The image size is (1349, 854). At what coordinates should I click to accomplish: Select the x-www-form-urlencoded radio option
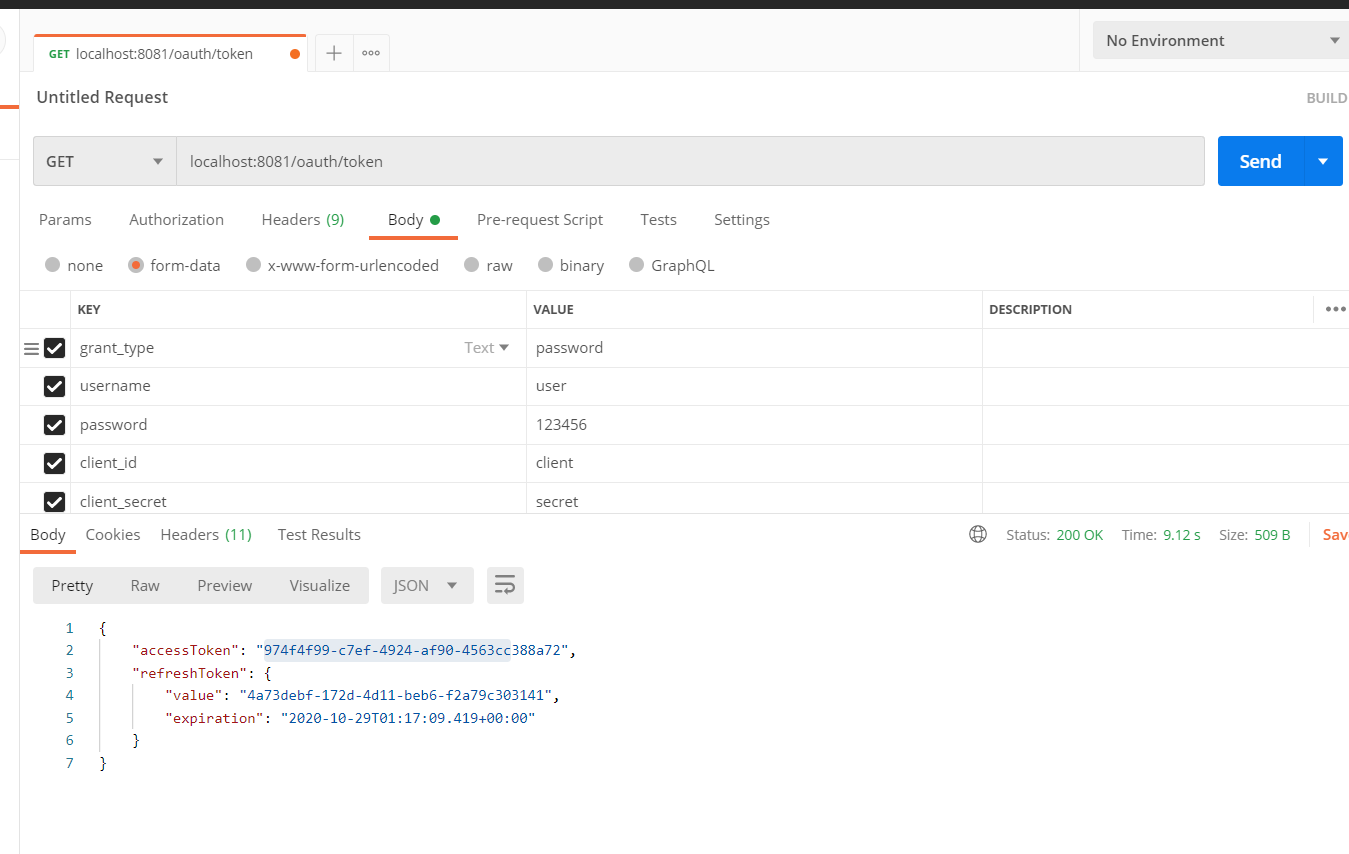click(x=253, y=265)
